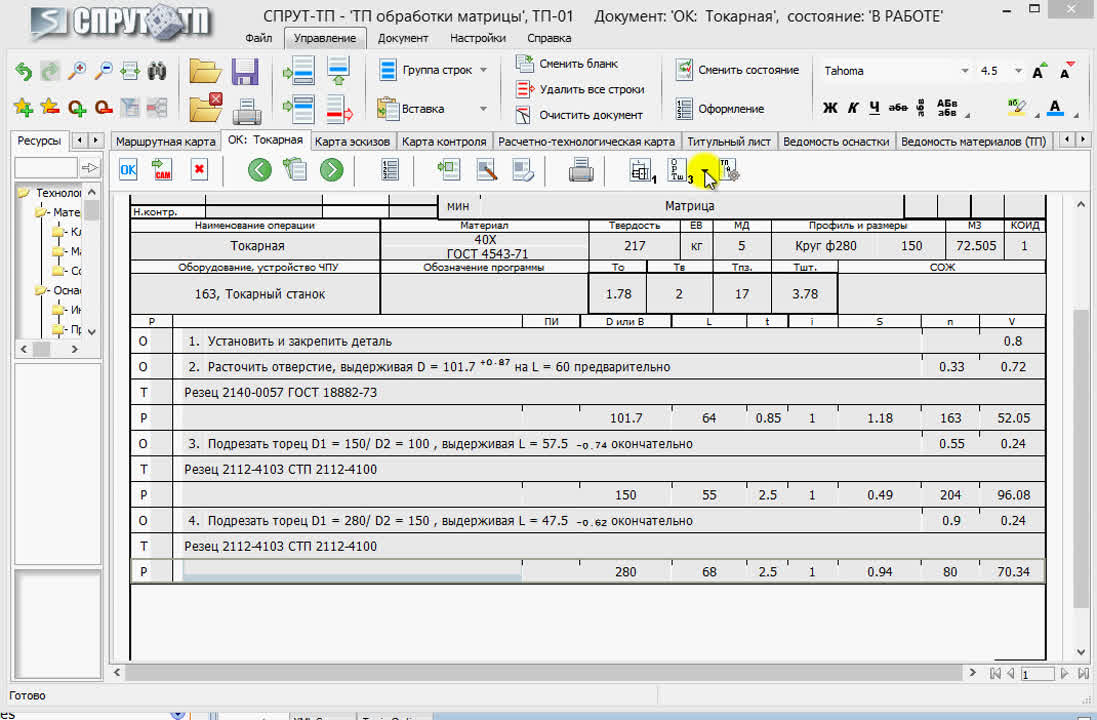Open the Настройки menu

tap(478, 38)
